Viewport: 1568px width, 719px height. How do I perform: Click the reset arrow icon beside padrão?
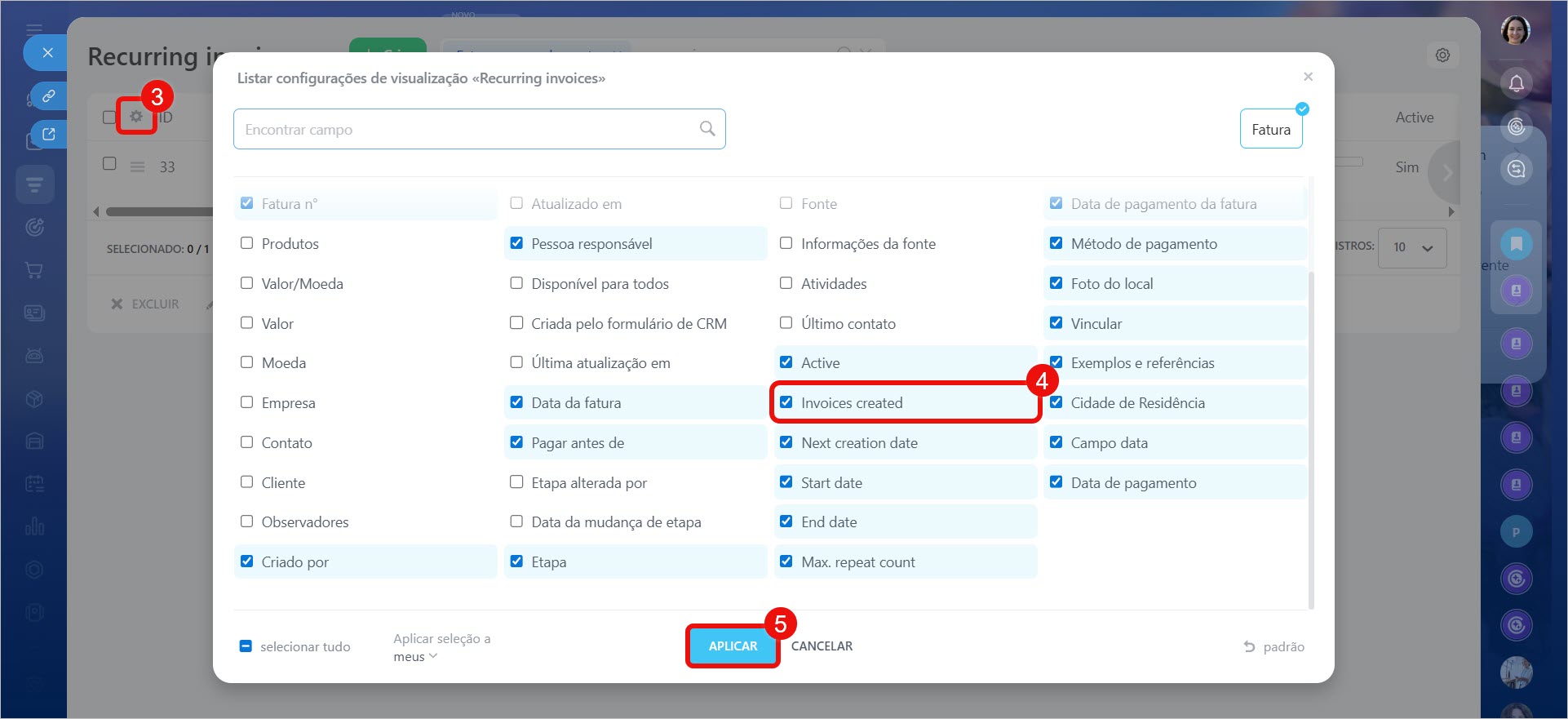[1249, 646]
